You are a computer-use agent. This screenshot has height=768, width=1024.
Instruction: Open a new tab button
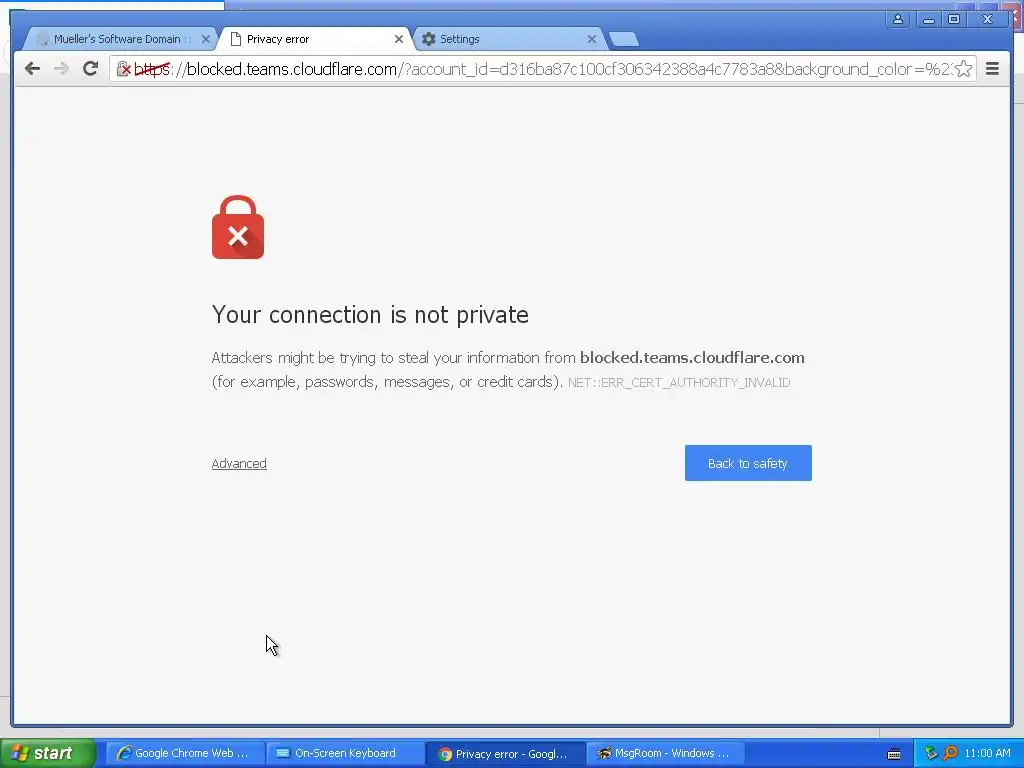(x=624, y=40)
